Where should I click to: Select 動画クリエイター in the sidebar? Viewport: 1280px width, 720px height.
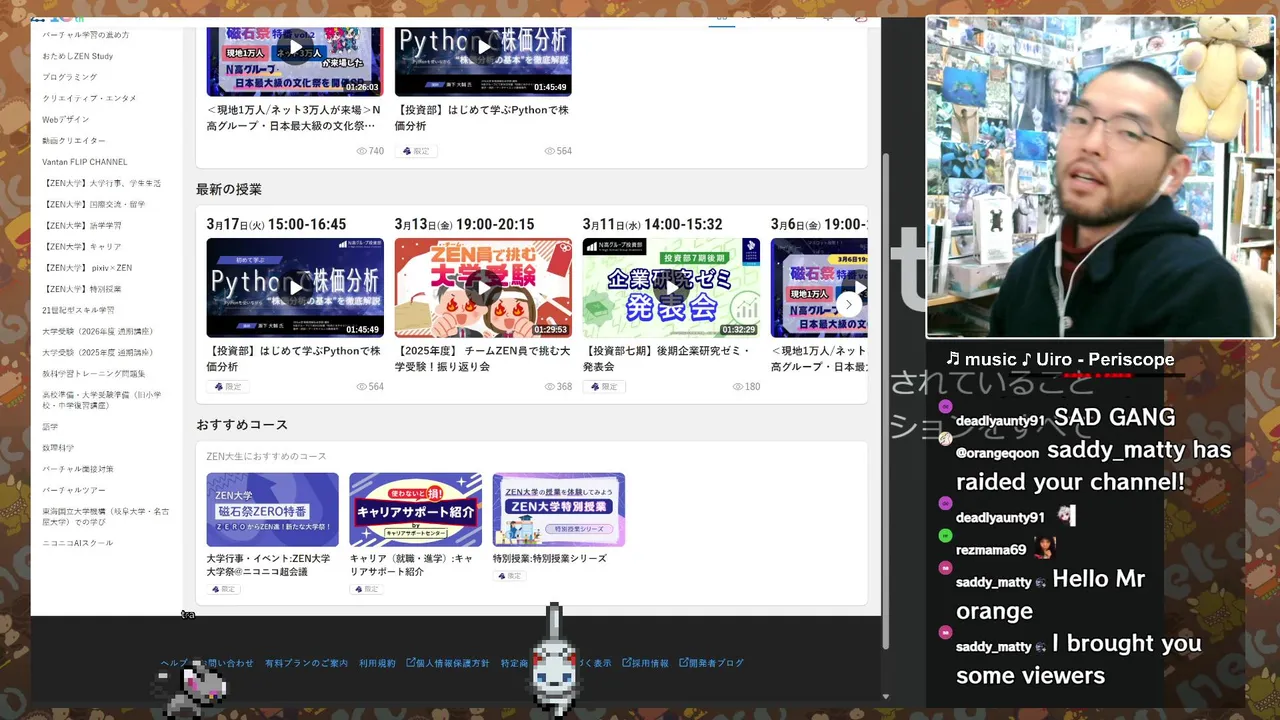74,141
